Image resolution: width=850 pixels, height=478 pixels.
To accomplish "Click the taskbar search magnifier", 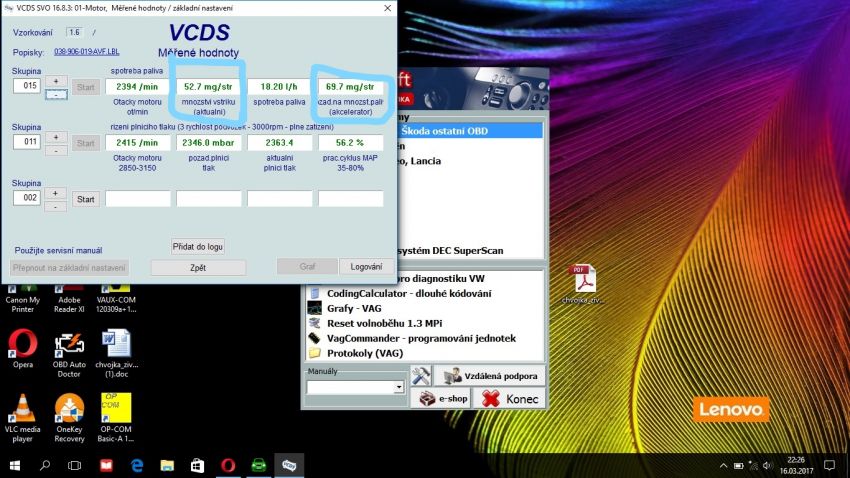I will click(x=45, y=465).
